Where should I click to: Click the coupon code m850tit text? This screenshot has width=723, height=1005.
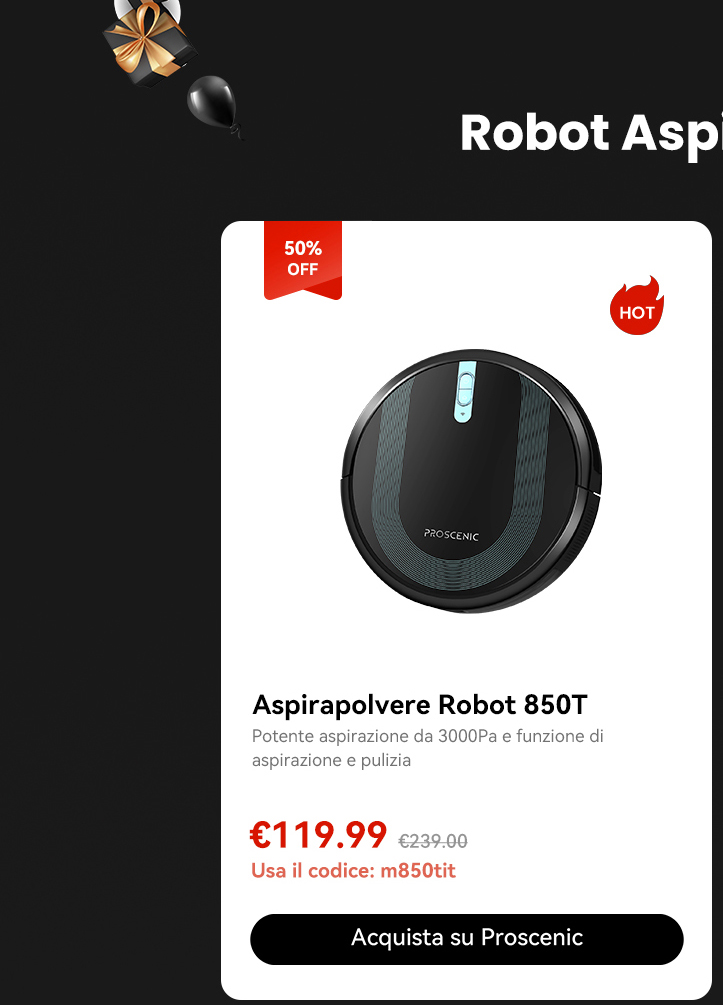coord(418,870)
